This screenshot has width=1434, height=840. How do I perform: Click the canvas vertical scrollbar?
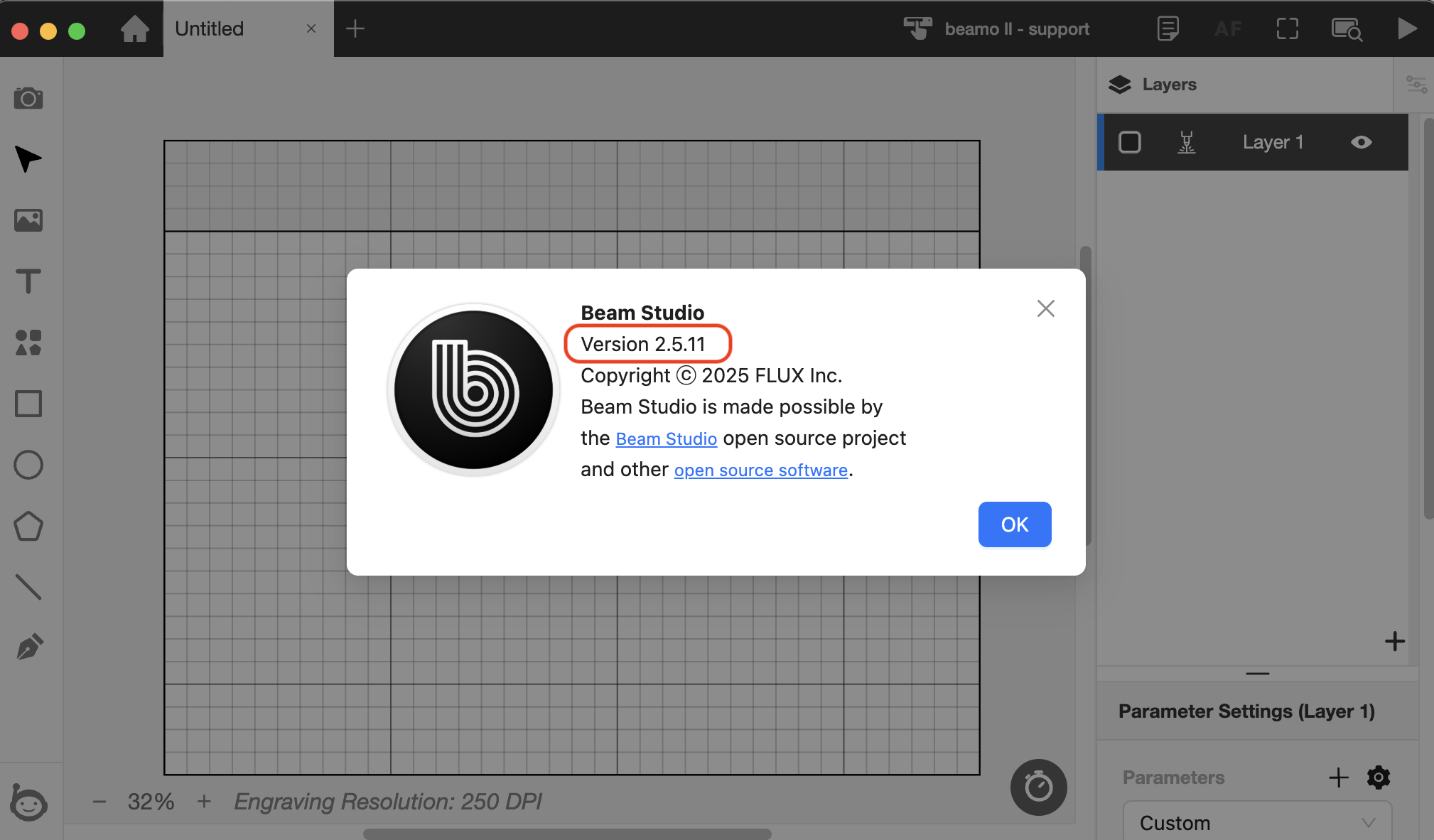(x=1085, y=396)
